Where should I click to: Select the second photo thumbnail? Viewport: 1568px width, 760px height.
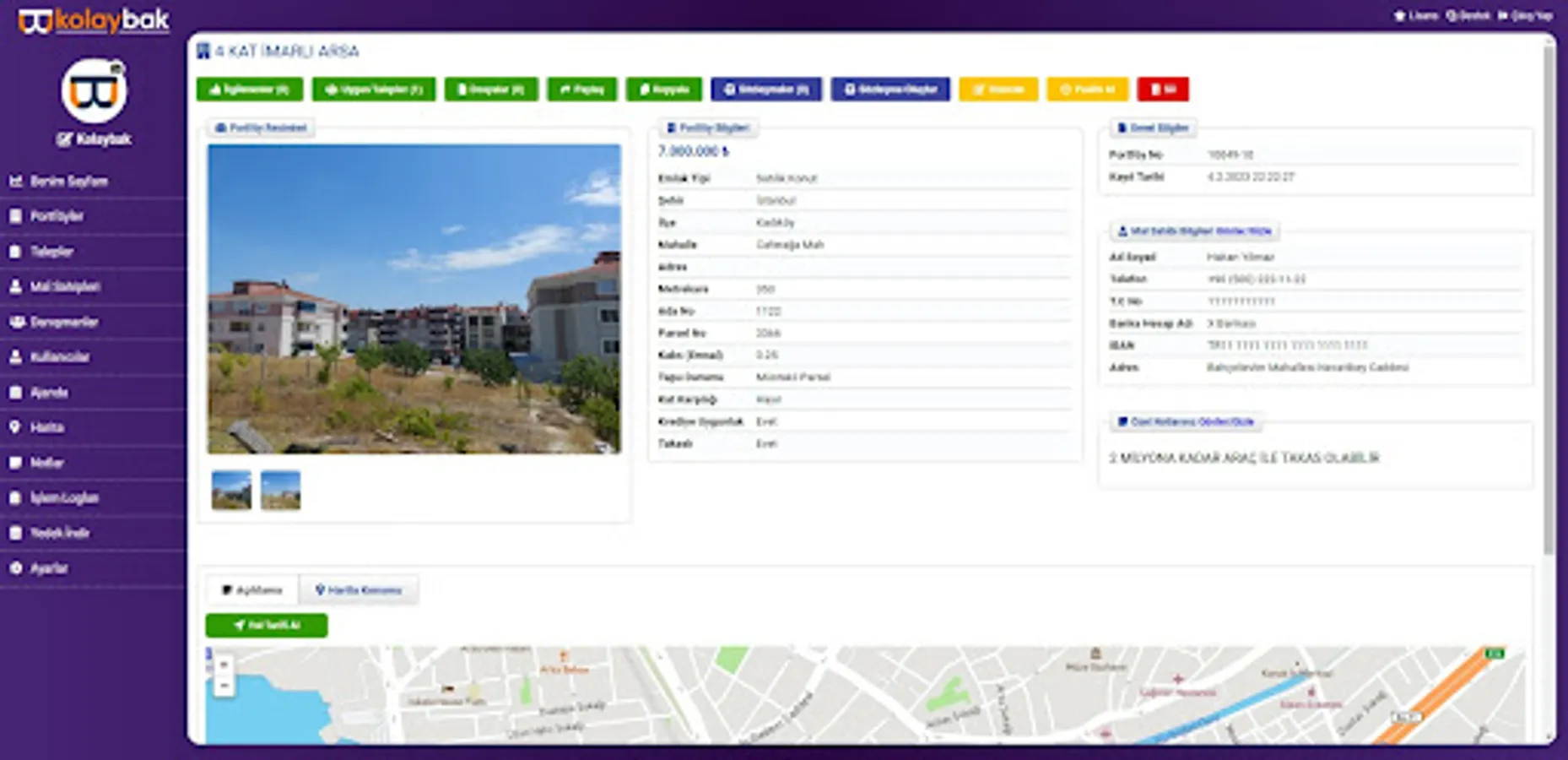coord(280,491)
